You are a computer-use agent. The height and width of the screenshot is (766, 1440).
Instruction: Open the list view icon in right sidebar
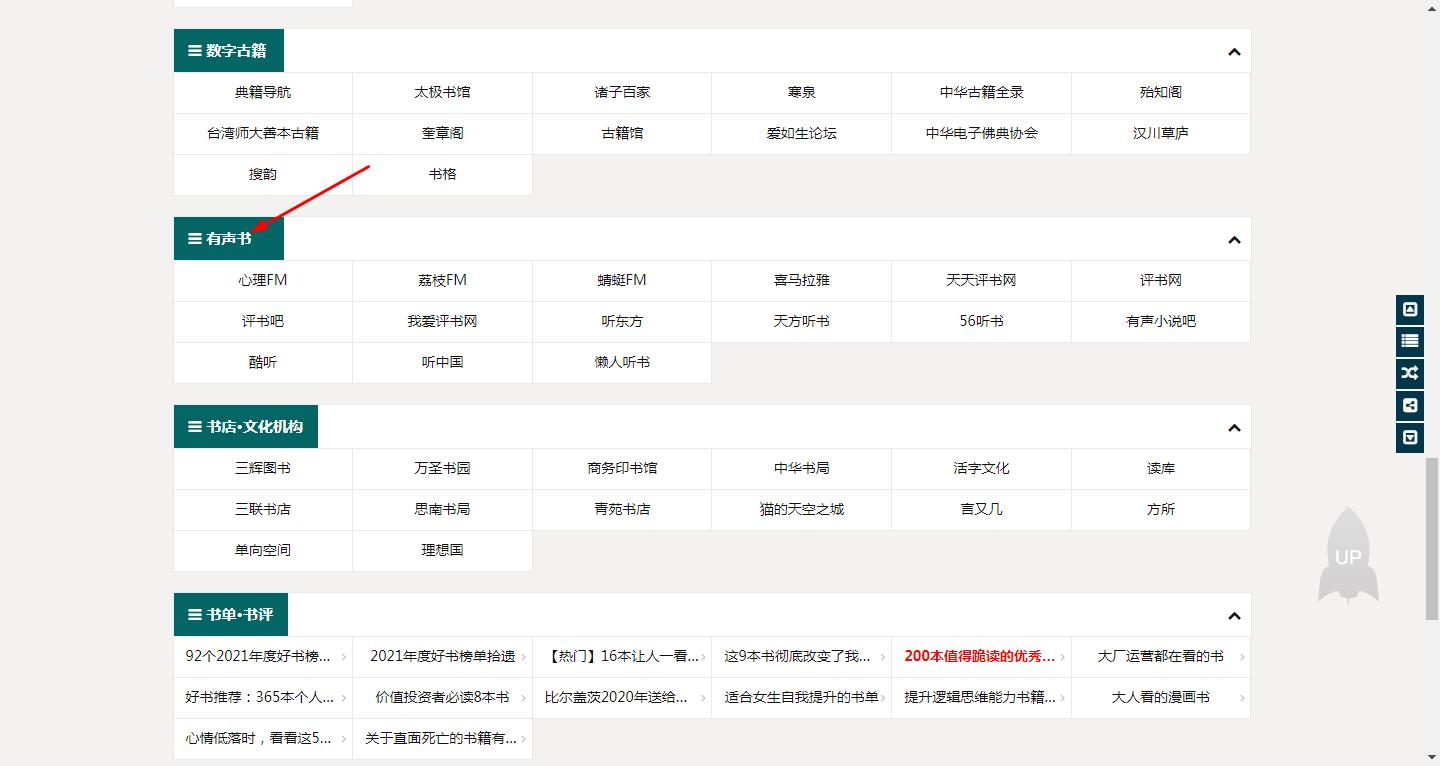(1409, 341)
